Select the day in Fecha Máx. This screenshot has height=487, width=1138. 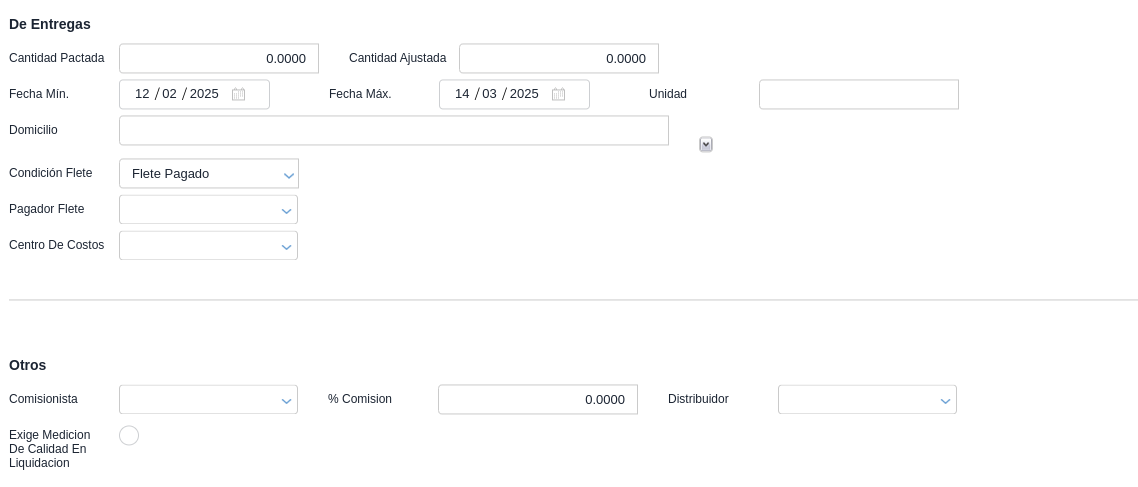(x=462, y=94)
